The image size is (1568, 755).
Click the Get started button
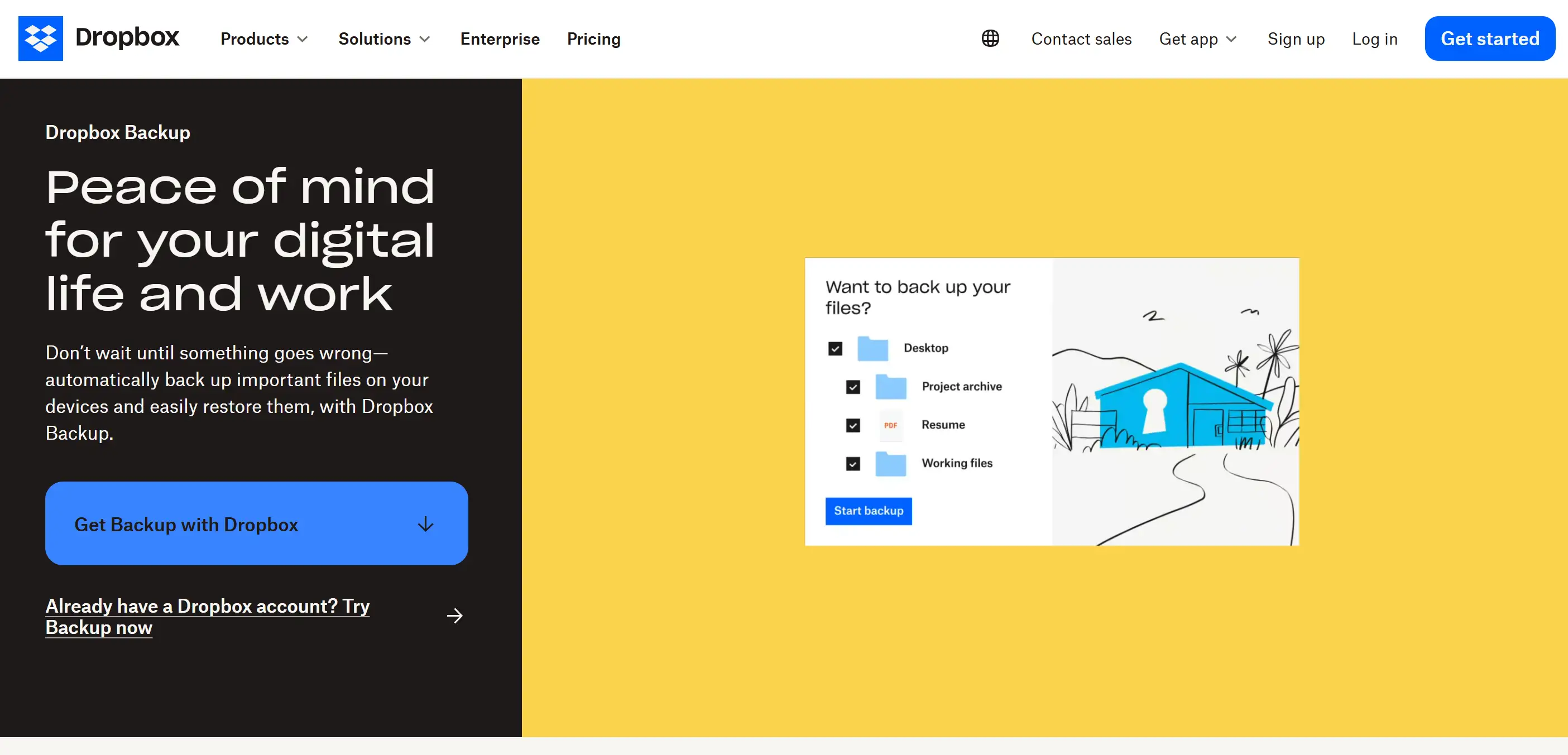click(x=1489, y=39)
